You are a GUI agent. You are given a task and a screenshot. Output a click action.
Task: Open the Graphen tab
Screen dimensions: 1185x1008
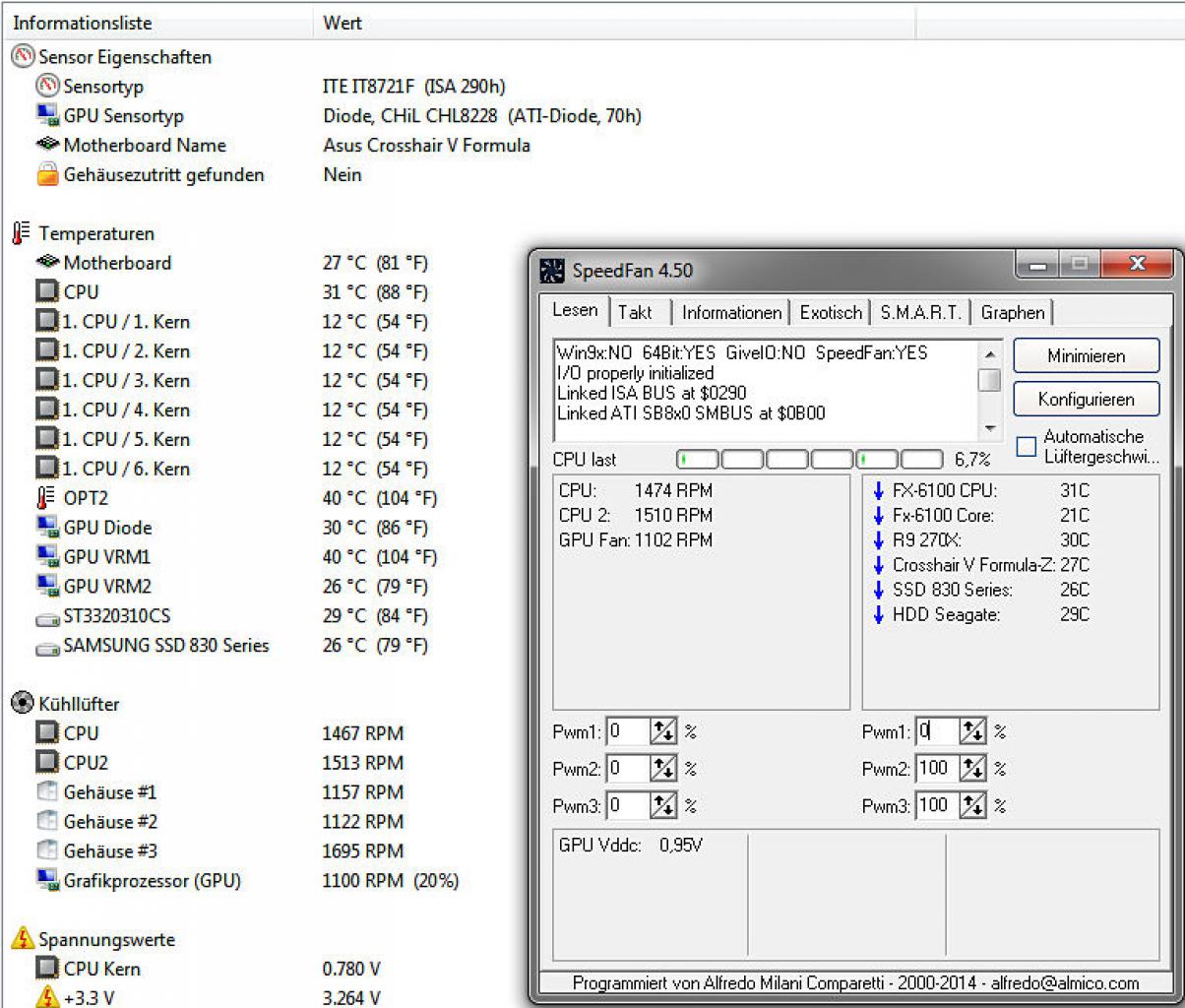tap(1013, 313)
